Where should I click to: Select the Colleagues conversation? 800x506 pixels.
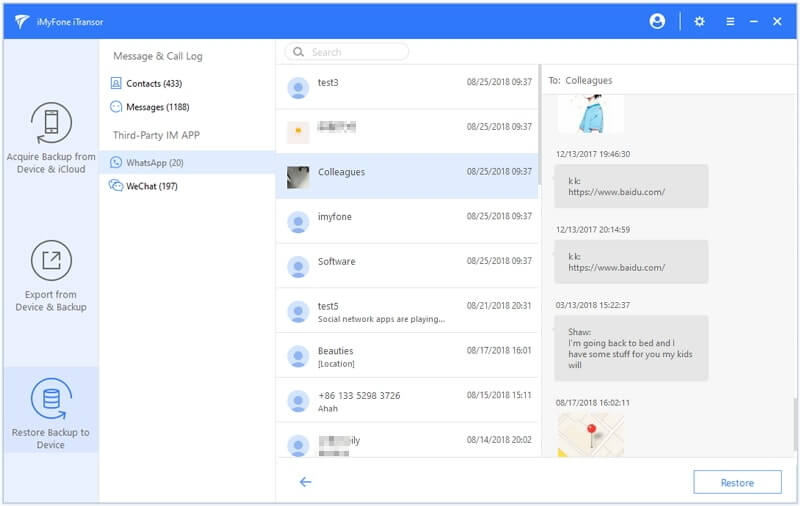[407, 176]
